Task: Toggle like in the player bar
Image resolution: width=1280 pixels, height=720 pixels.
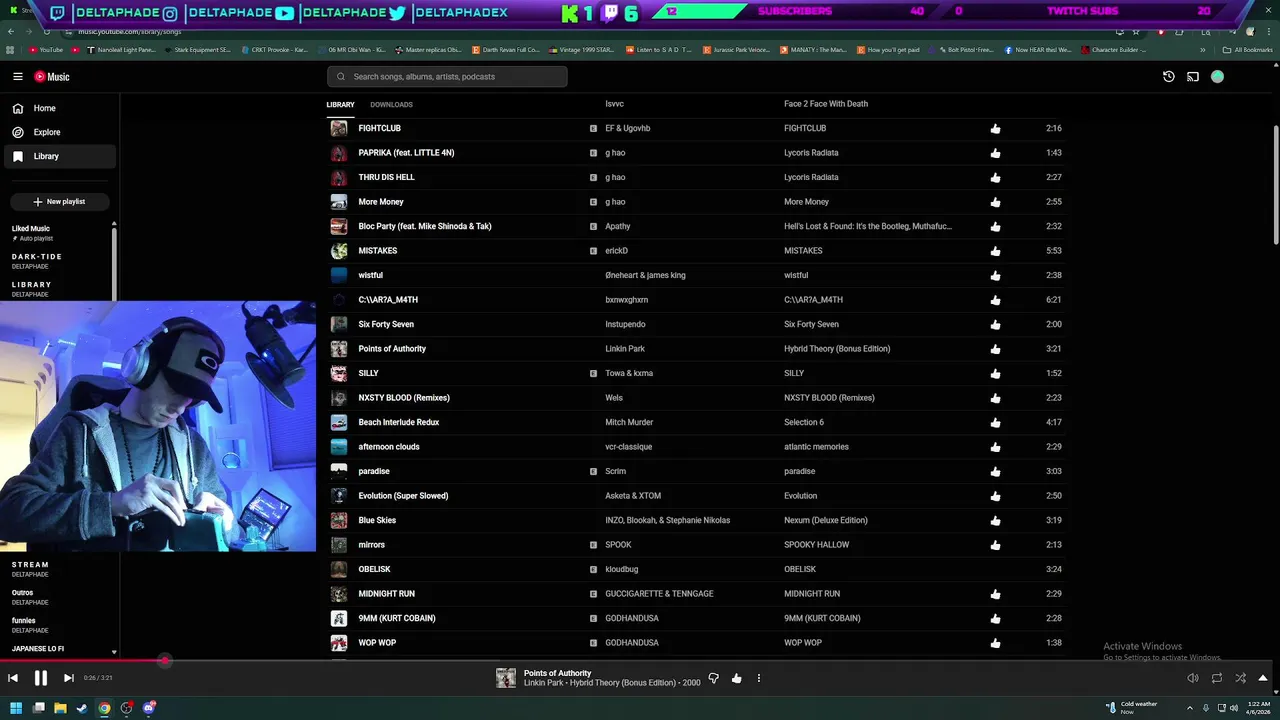Action: (736, 678)
